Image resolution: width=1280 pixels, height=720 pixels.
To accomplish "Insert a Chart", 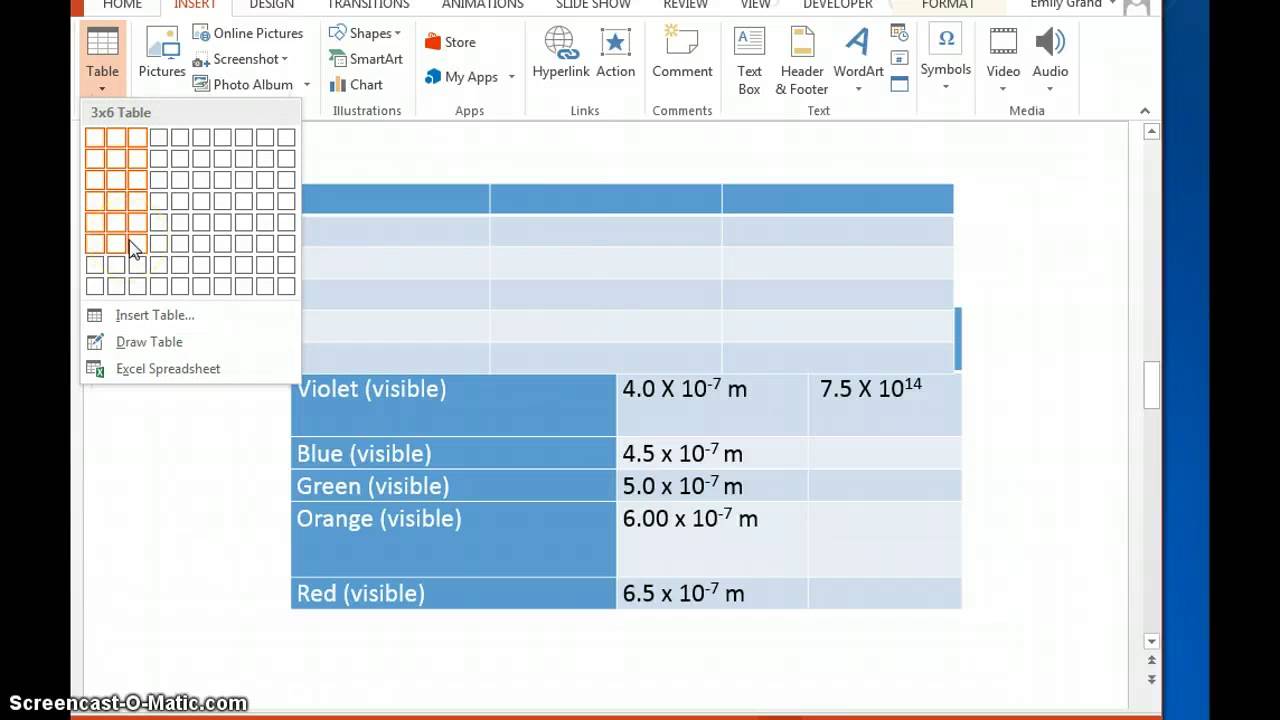I will pyautogui.click(x=356, y=85).
